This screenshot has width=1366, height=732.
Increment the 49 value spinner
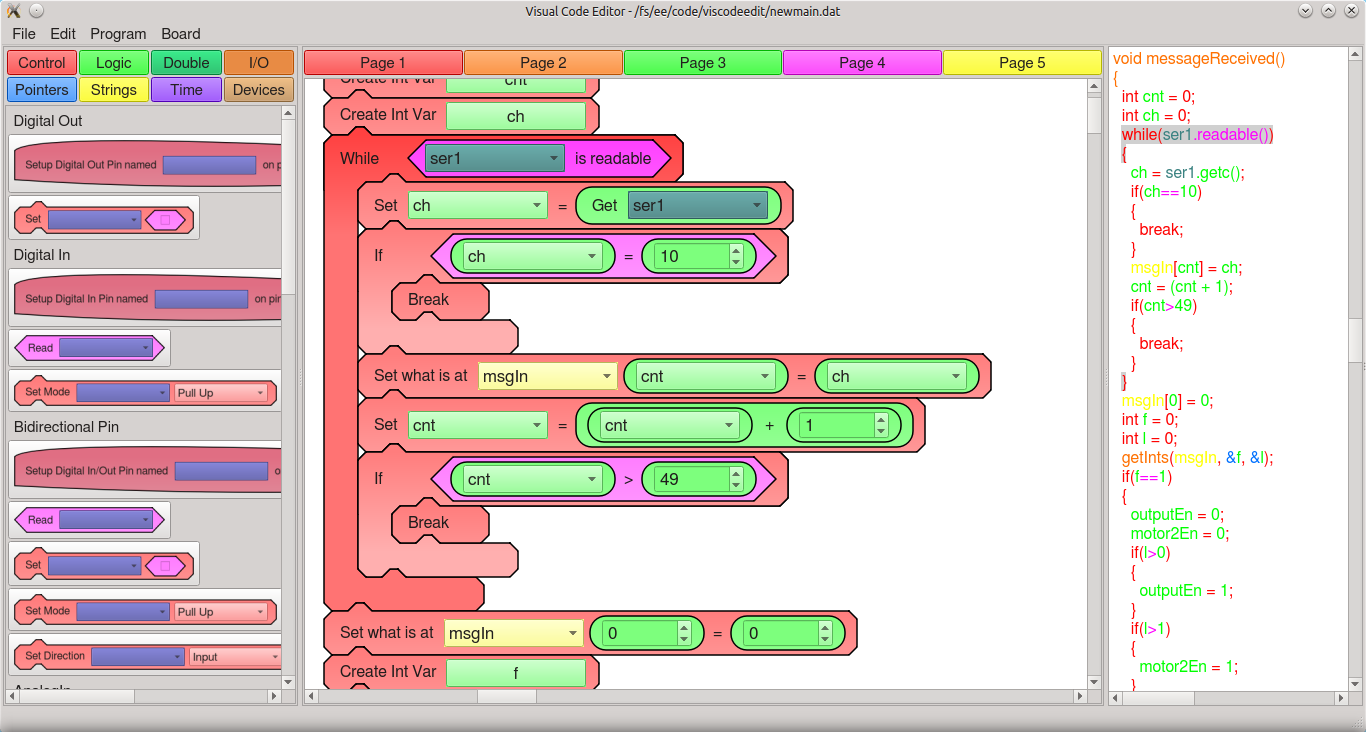[x=734, y=472]
